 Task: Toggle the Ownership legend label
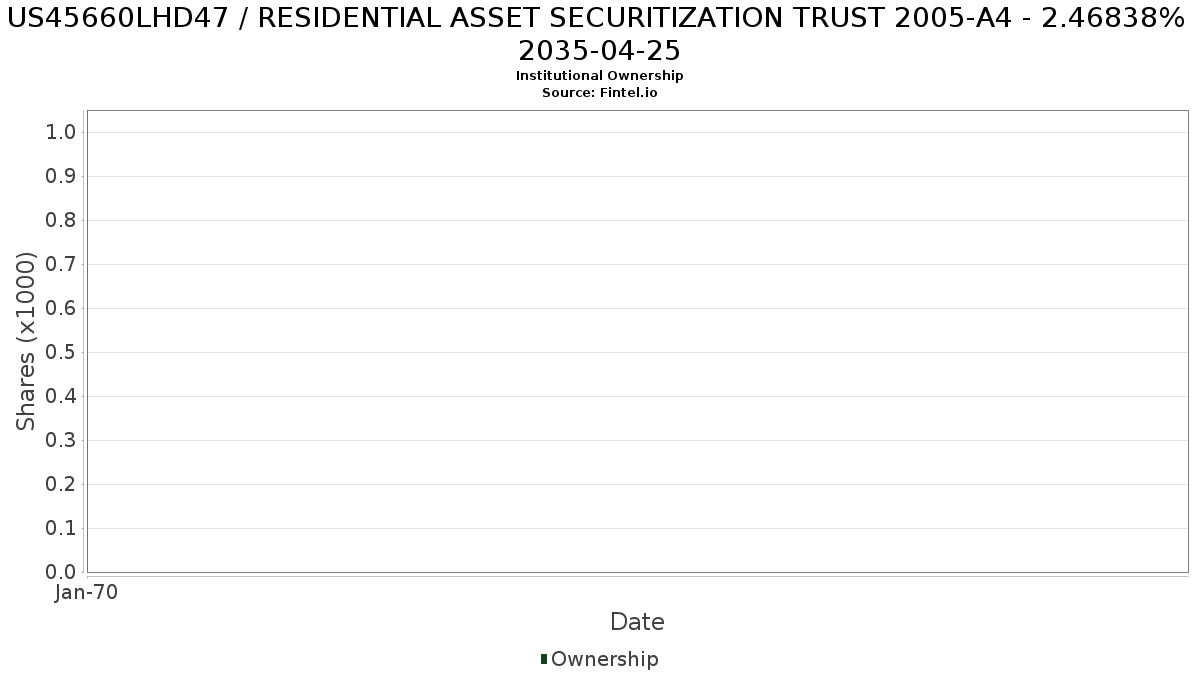point(604,659)
